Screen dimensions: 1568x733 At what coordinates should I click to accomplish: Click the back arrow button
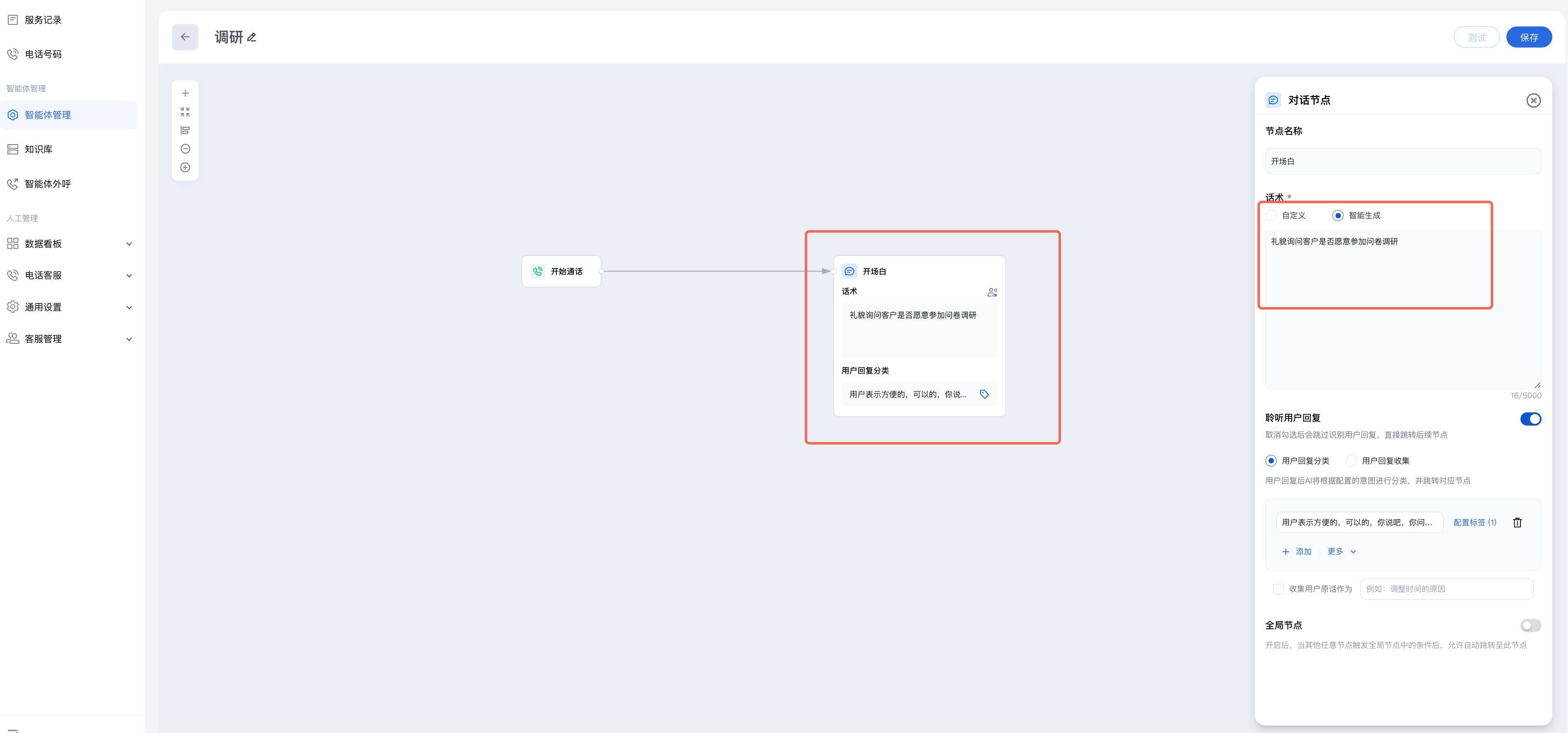coord(184,37)
